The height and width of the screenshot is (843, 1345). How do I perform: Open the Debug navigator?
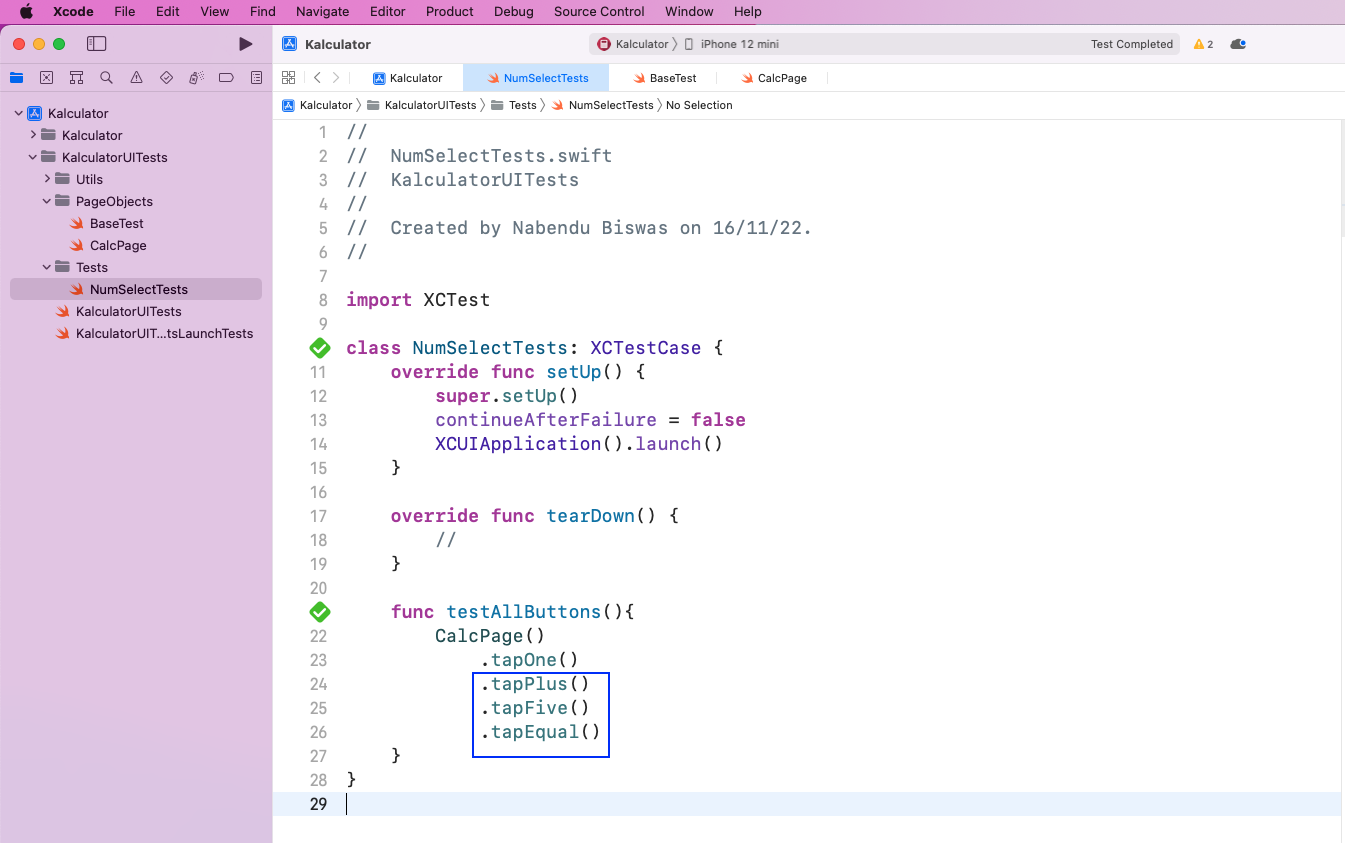(196, 78)
